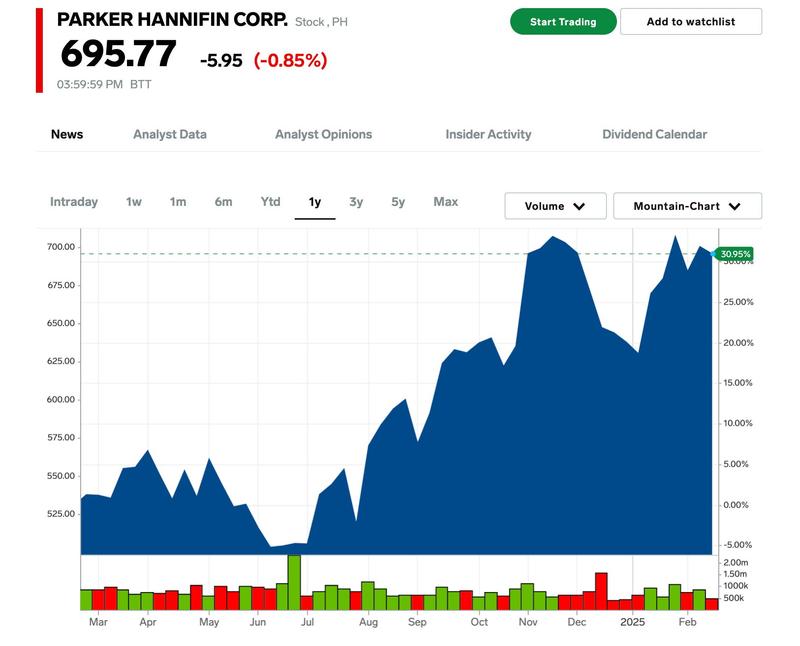View the Insider Activity tab

488,134
